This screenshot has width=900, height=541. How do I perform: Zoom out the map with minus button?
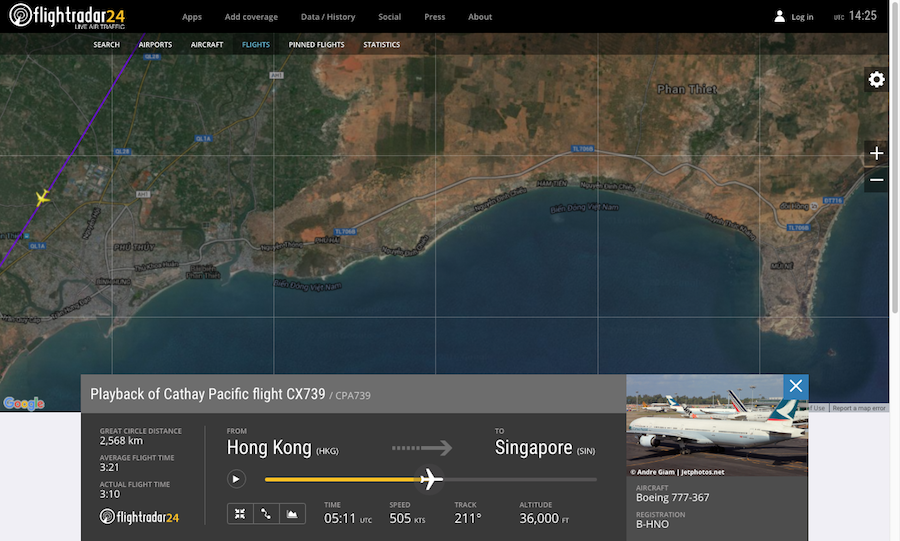876,180
